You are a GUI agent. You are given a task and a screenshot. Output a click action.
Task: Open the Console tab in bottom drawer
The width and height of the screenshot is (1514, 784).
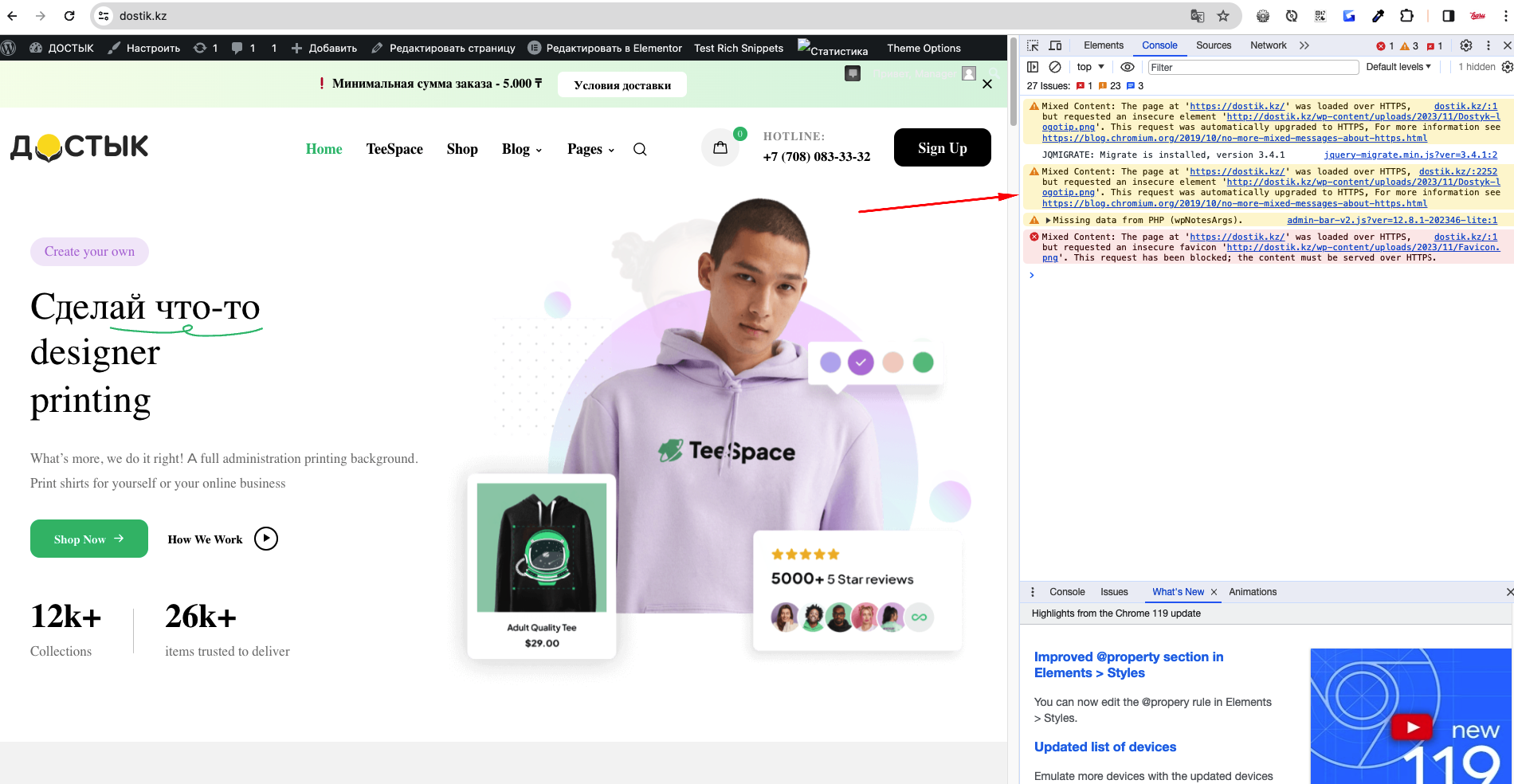coord(1067,592)
